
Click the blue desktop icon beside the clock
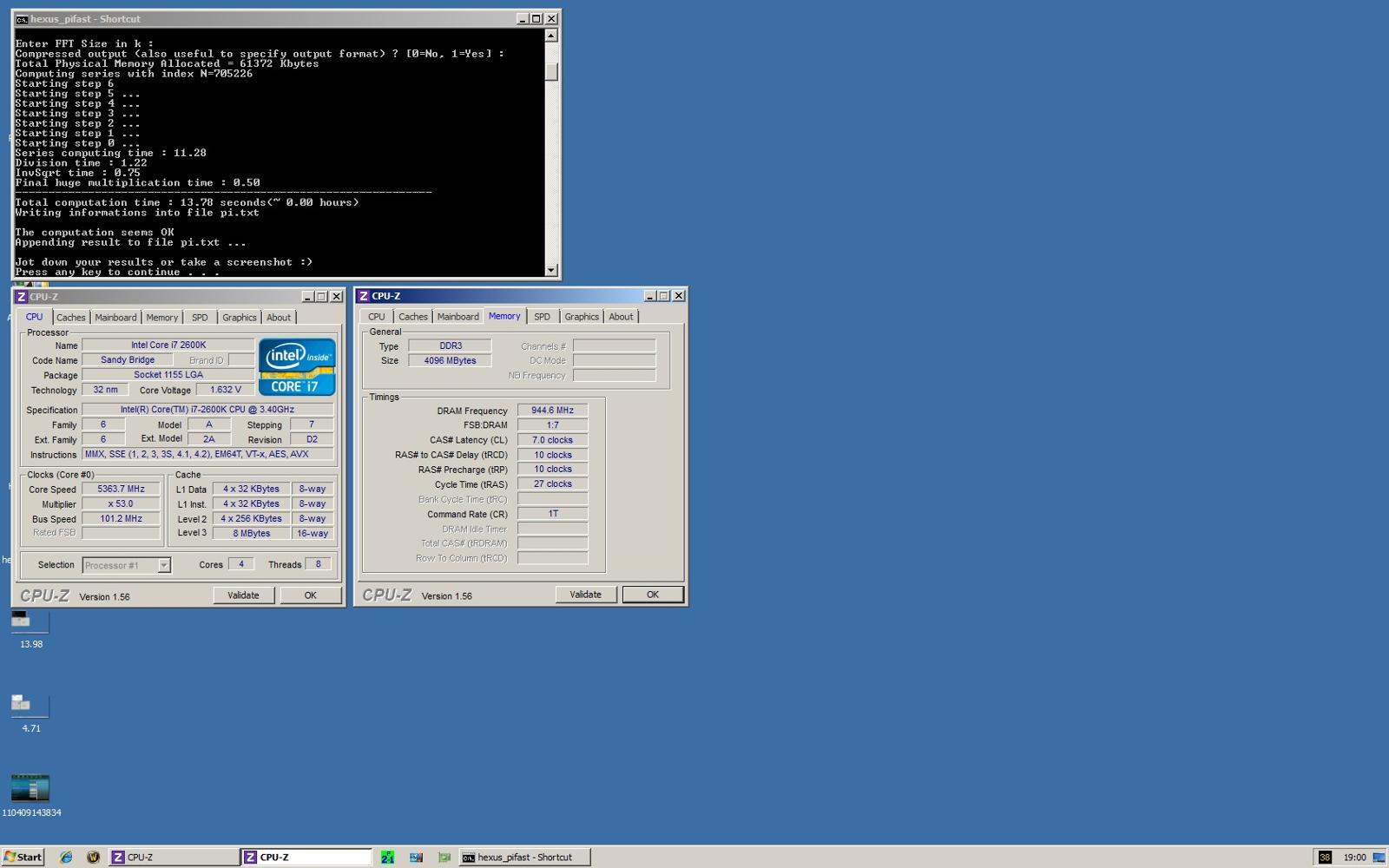click(1379, 857)
